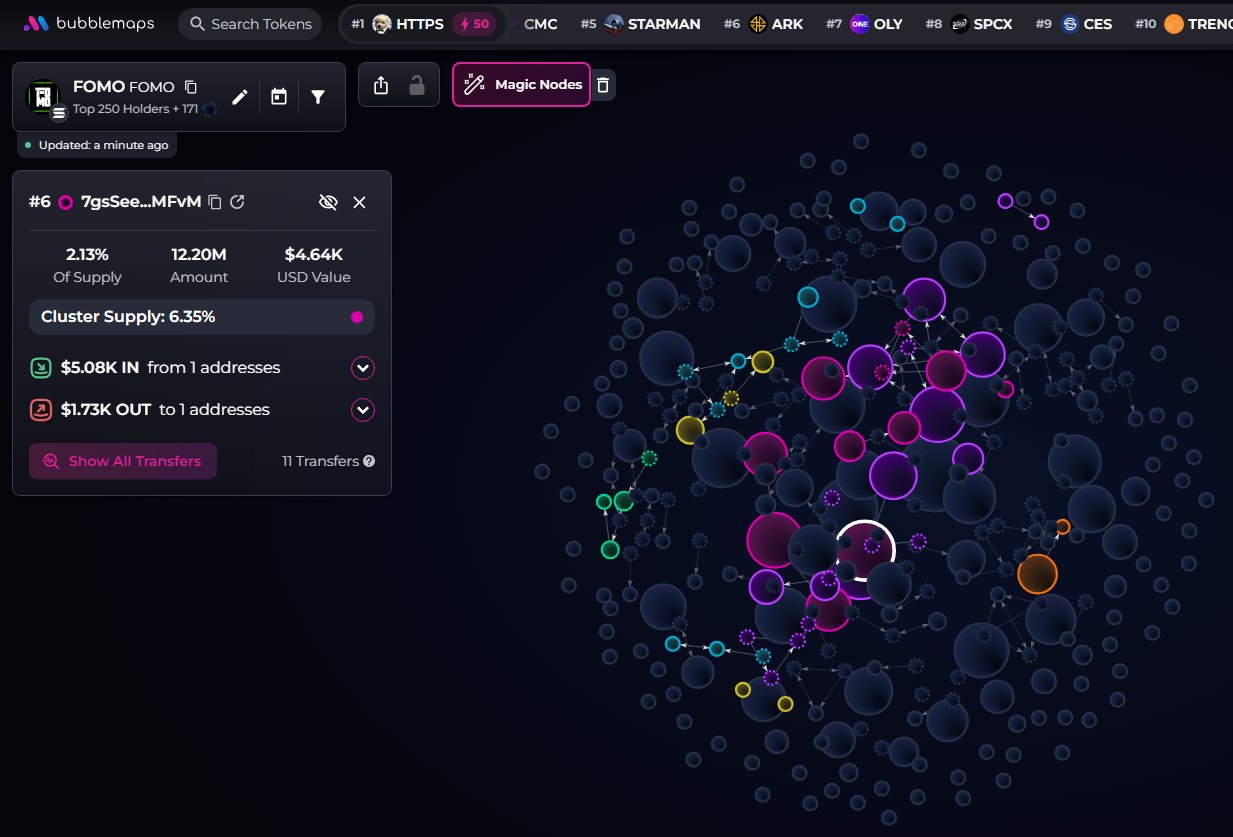Copy the FOMO token address
1233x837 pixels.
191,88
